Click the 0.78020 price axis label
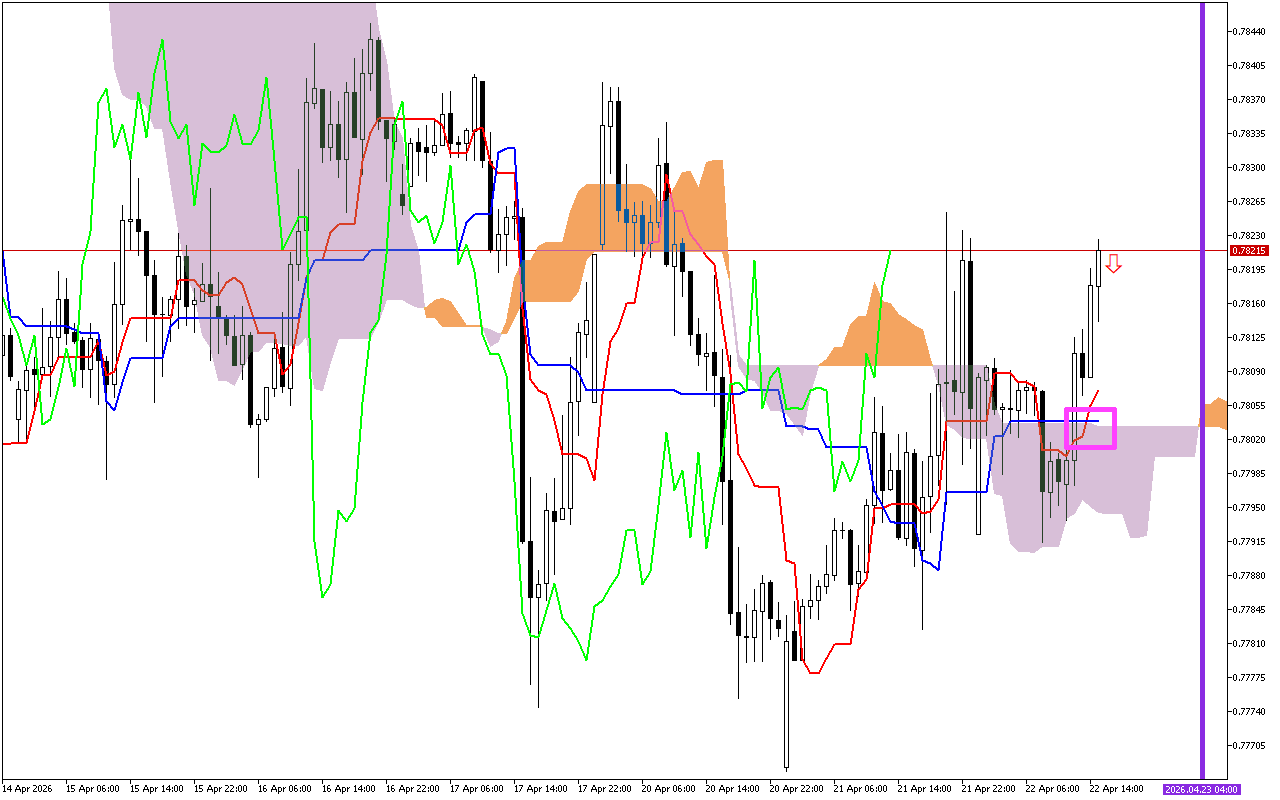The height and width of the screenshot is (800, 1280). pos(1246,439)
